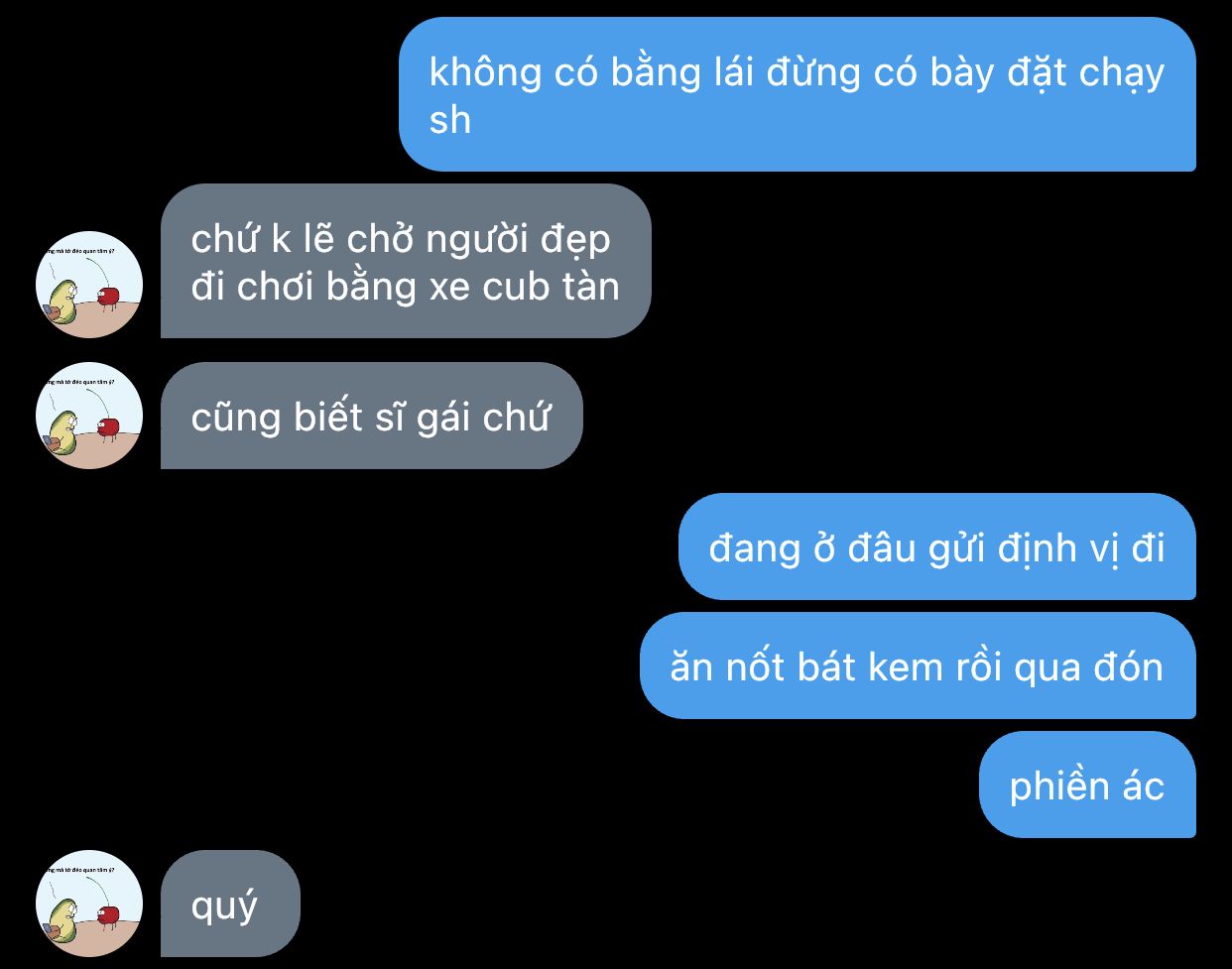The image size is (1232, 969).
Task: Select "đang ở đâu gửi định vị đi" message
Action: pos(937,546)
